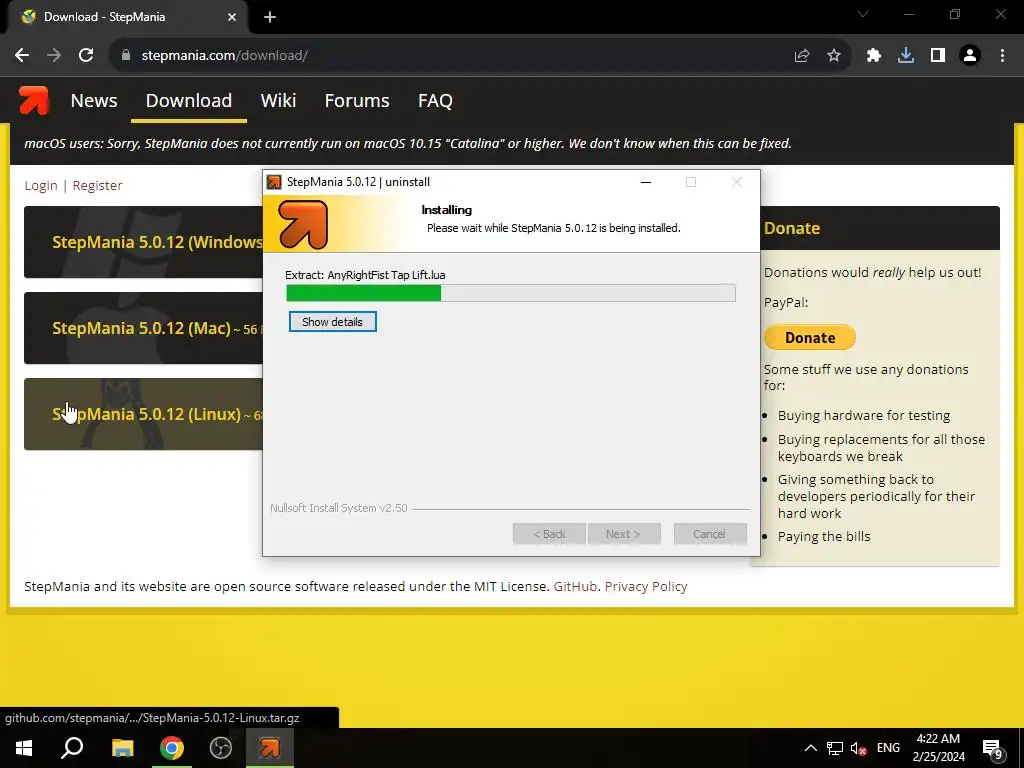Reload the StepMania download page

(x=86, y=56)
